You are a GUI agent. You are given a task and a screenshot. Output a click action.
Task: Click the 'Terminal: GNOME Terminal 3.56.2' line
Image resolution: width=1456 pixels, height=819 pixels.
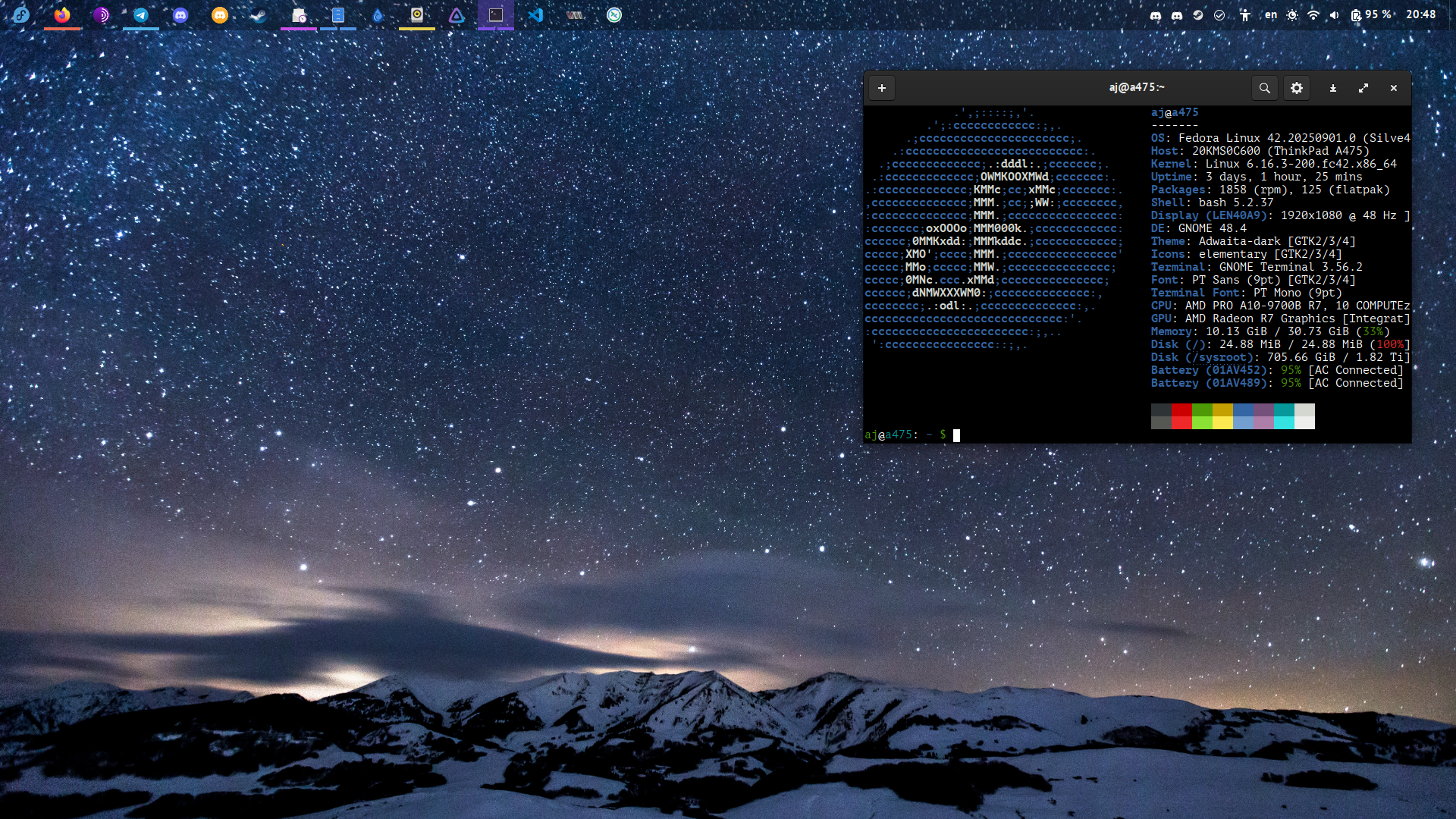[1256, 267]
